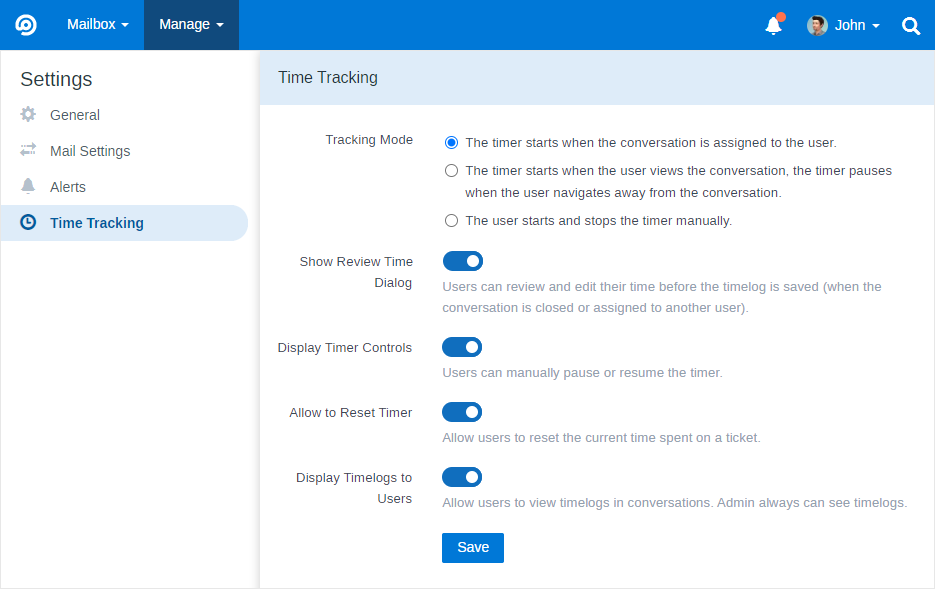
Task: Expand the Manage dropdown menu
Action: pos(190,25)
